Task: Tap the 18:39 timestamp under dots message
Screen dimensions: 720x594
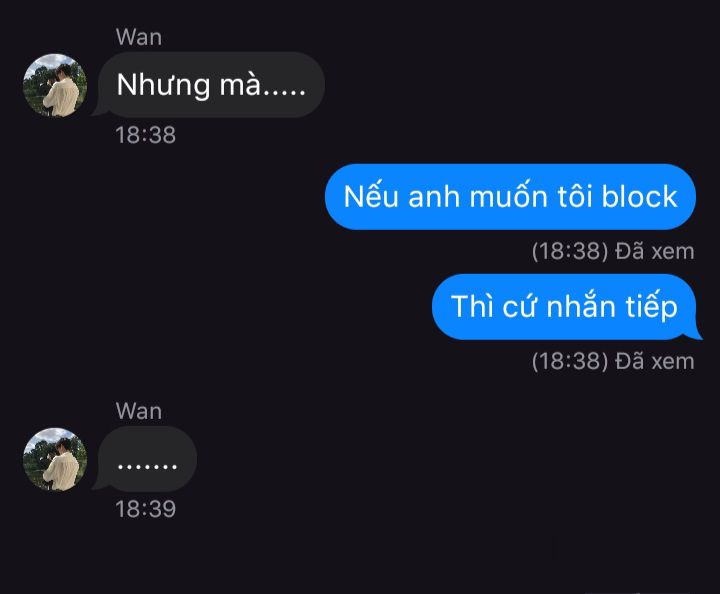Action: click(x=146, y=509)
